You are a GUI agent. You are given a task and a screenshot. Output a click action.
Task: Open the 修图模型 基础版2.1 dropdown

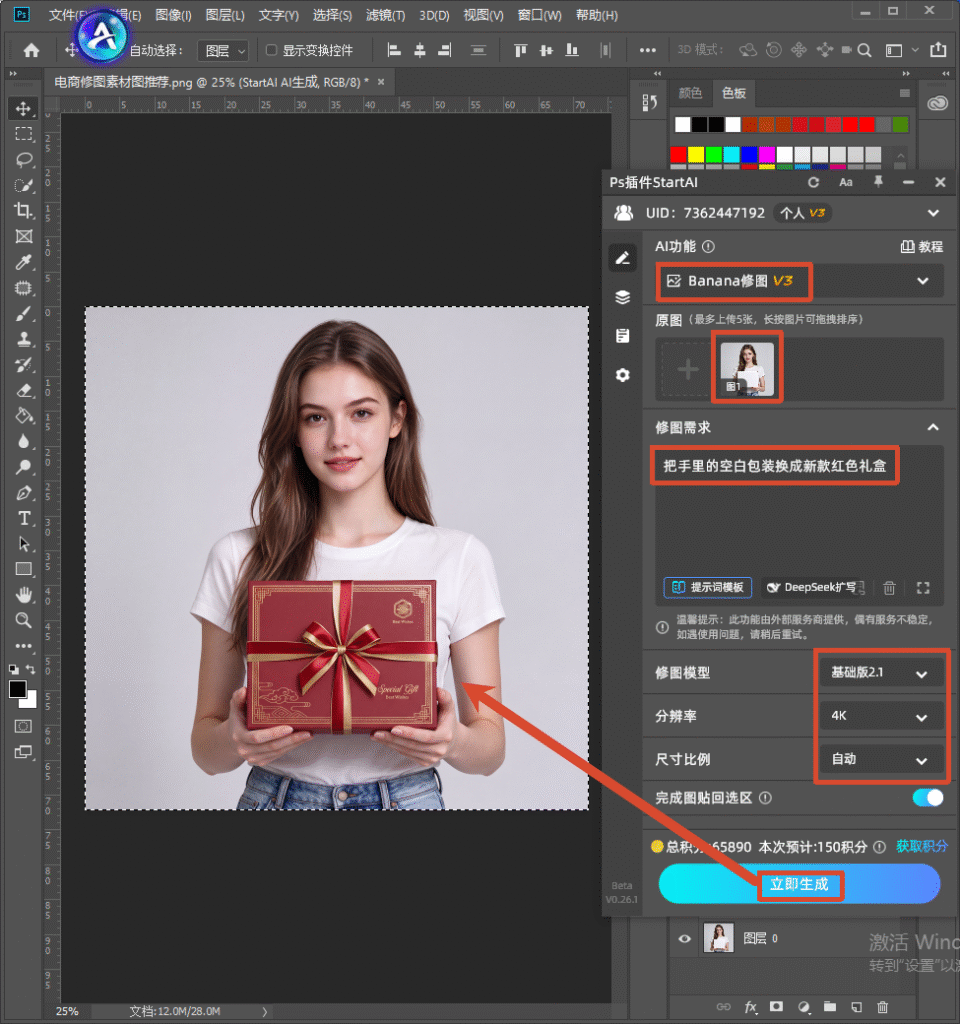[879, 673]
